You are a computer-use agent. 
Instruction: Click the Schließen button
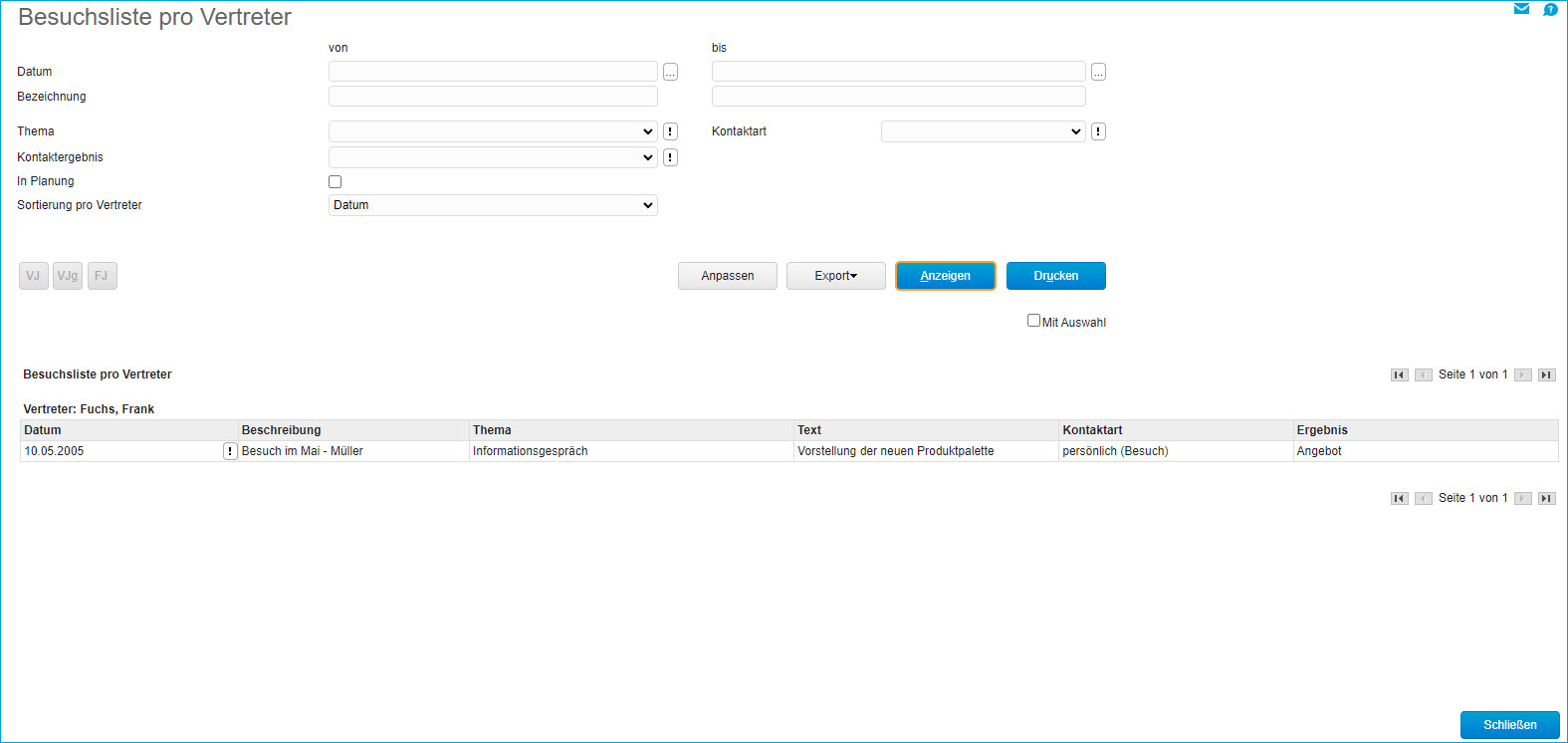point(1509,725)
